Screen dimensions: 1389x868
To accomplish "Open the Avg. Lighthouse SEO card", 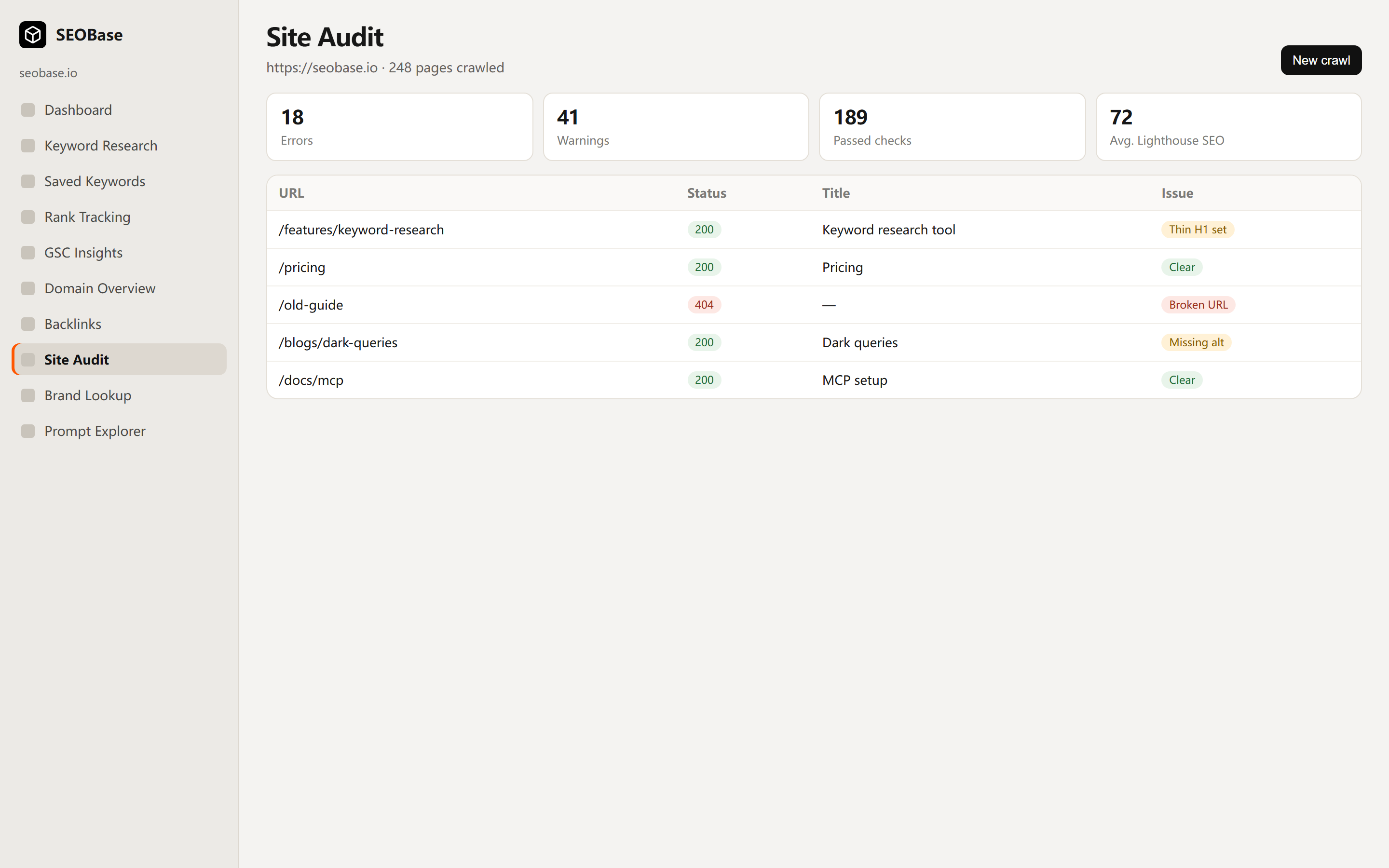I will (1228, 127).
